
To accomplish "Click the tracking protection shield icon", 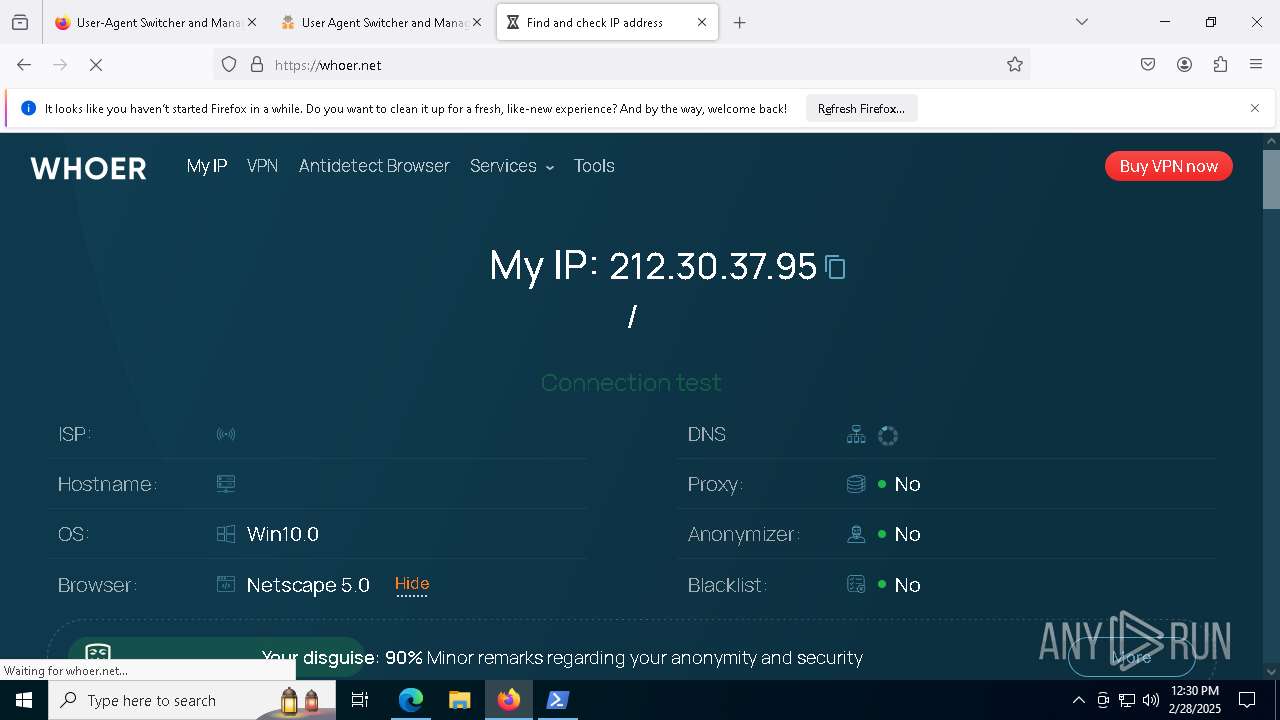I will pos(229,65).
